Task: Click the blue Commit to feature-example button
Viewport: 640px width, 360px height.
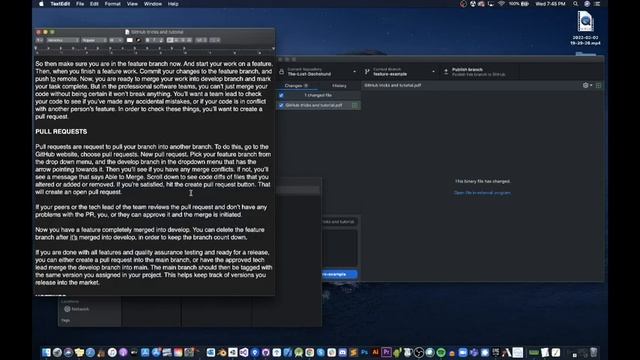Action: (340, 274)
